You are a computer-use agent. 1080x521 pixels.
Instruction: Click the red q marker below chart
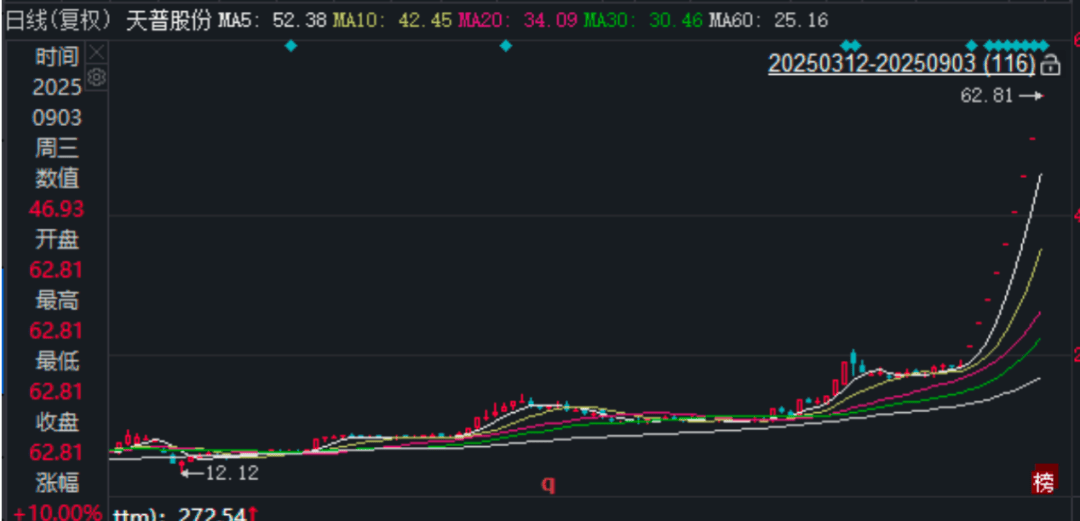(547, 484)
